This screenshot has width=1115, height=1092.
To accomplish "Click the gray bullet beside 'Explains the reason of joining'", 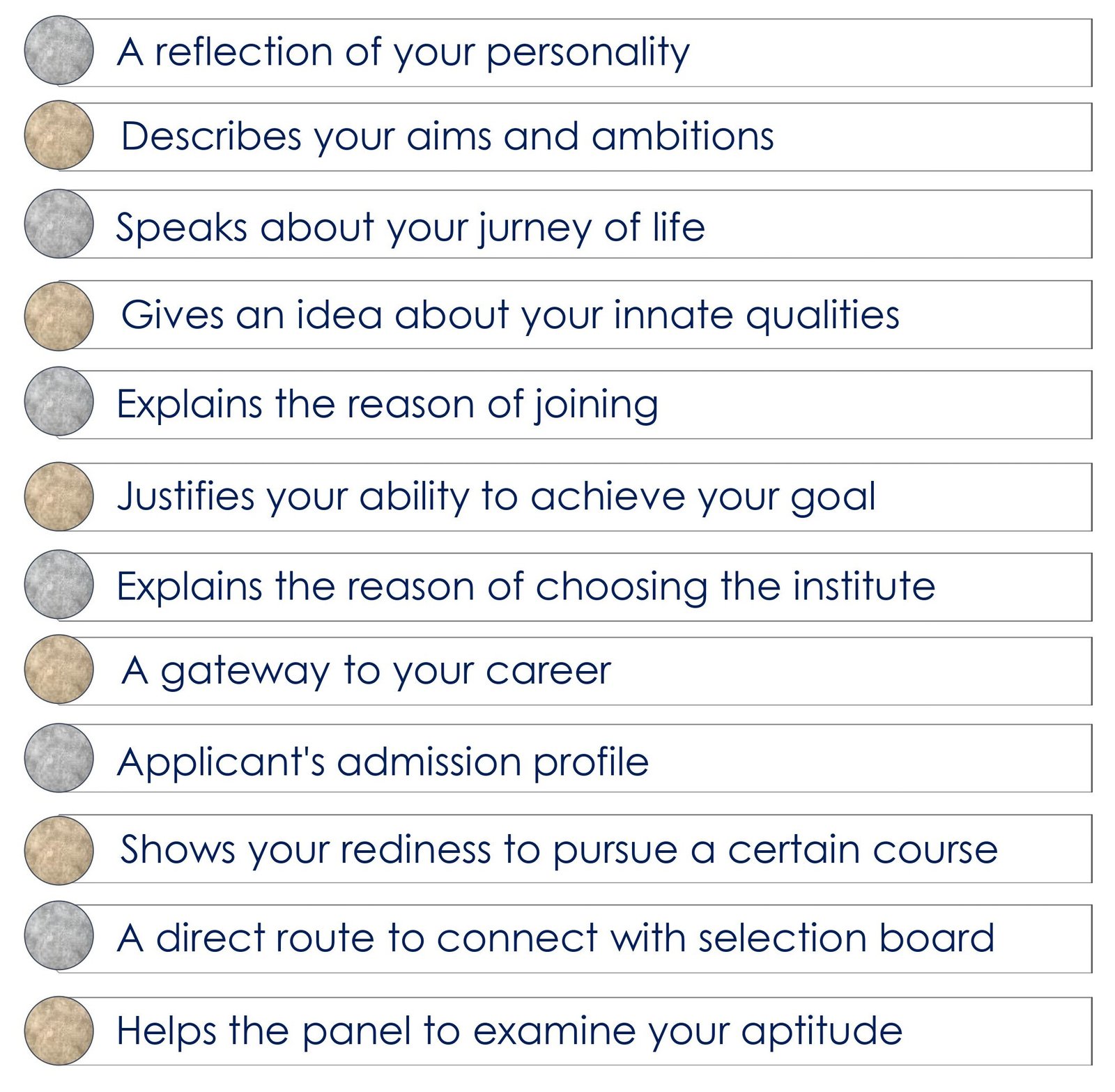I will [59, 402].
